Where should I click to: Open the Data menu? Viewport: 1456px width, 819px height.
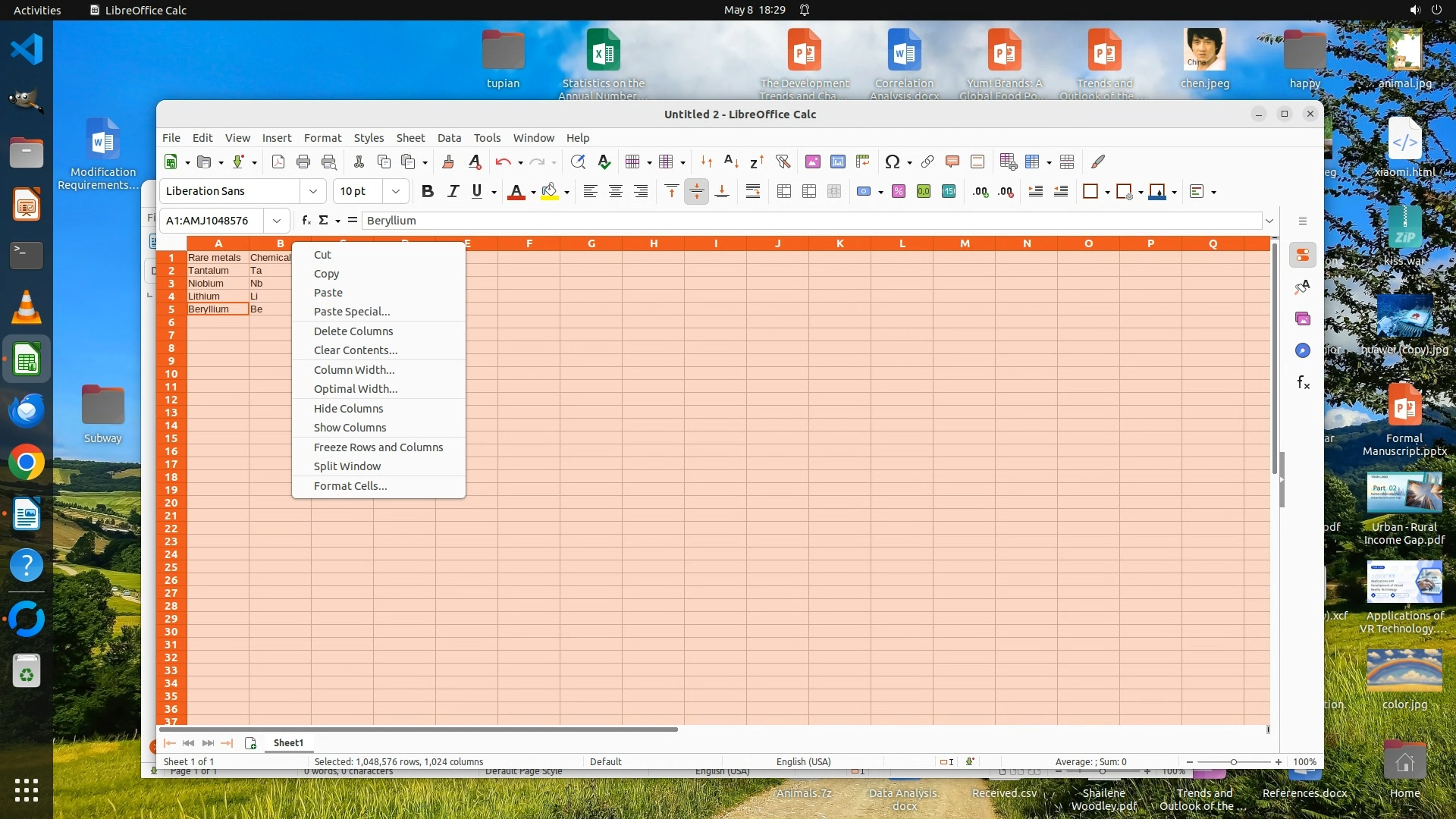(x=449, y=138)
